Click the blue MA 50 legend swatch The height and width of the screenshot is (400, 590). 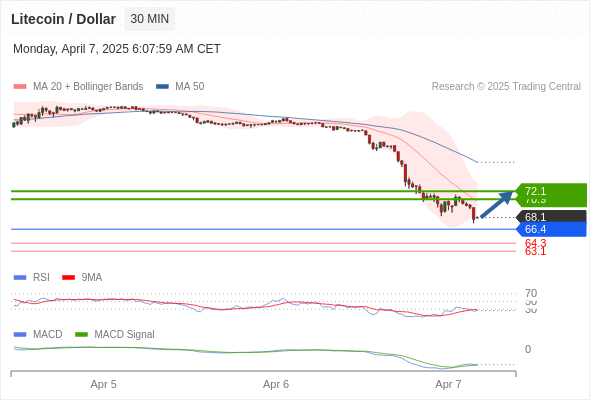[162, 87]
